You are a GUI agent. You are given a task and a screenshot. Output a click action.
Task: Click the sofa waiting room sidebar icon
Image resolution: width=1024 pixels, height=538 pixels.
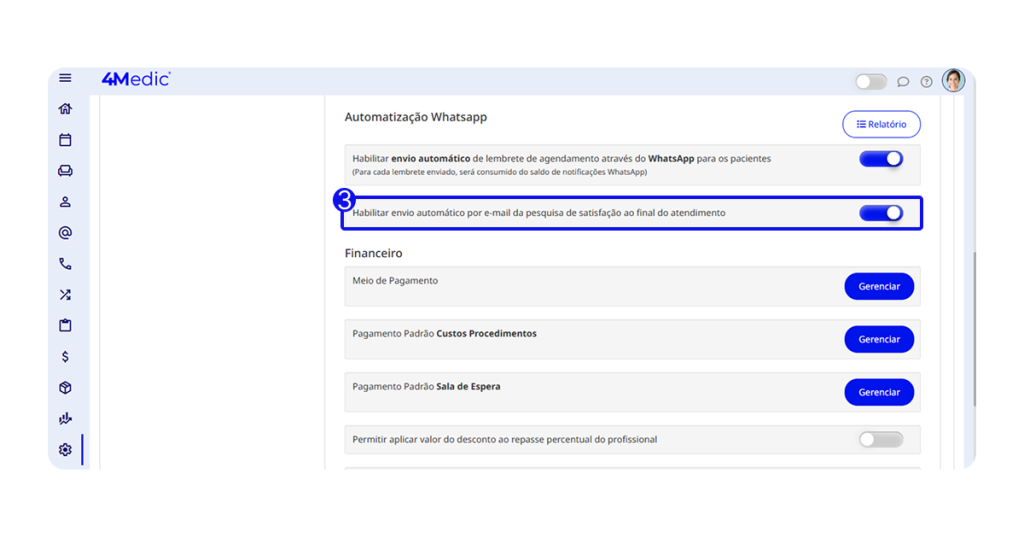click(65, 171)
